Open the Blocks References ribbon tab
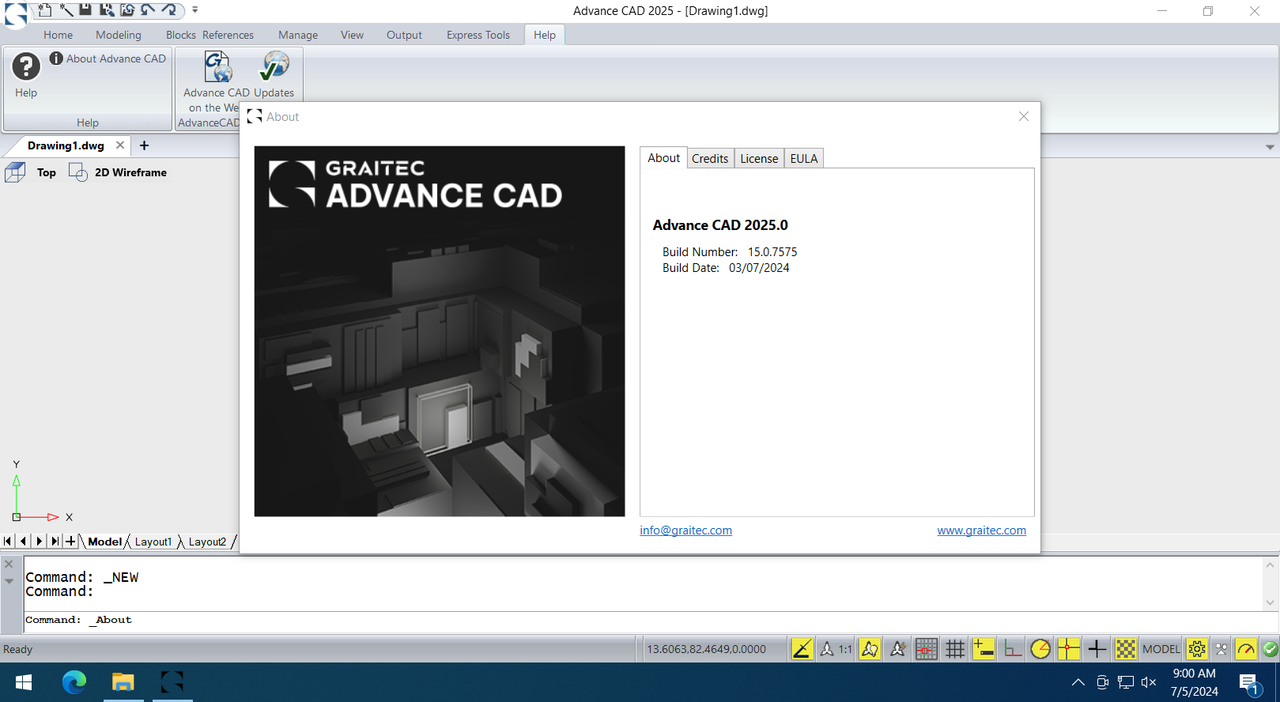Viewport: 1280px width, 702px height. coord(210,35)
